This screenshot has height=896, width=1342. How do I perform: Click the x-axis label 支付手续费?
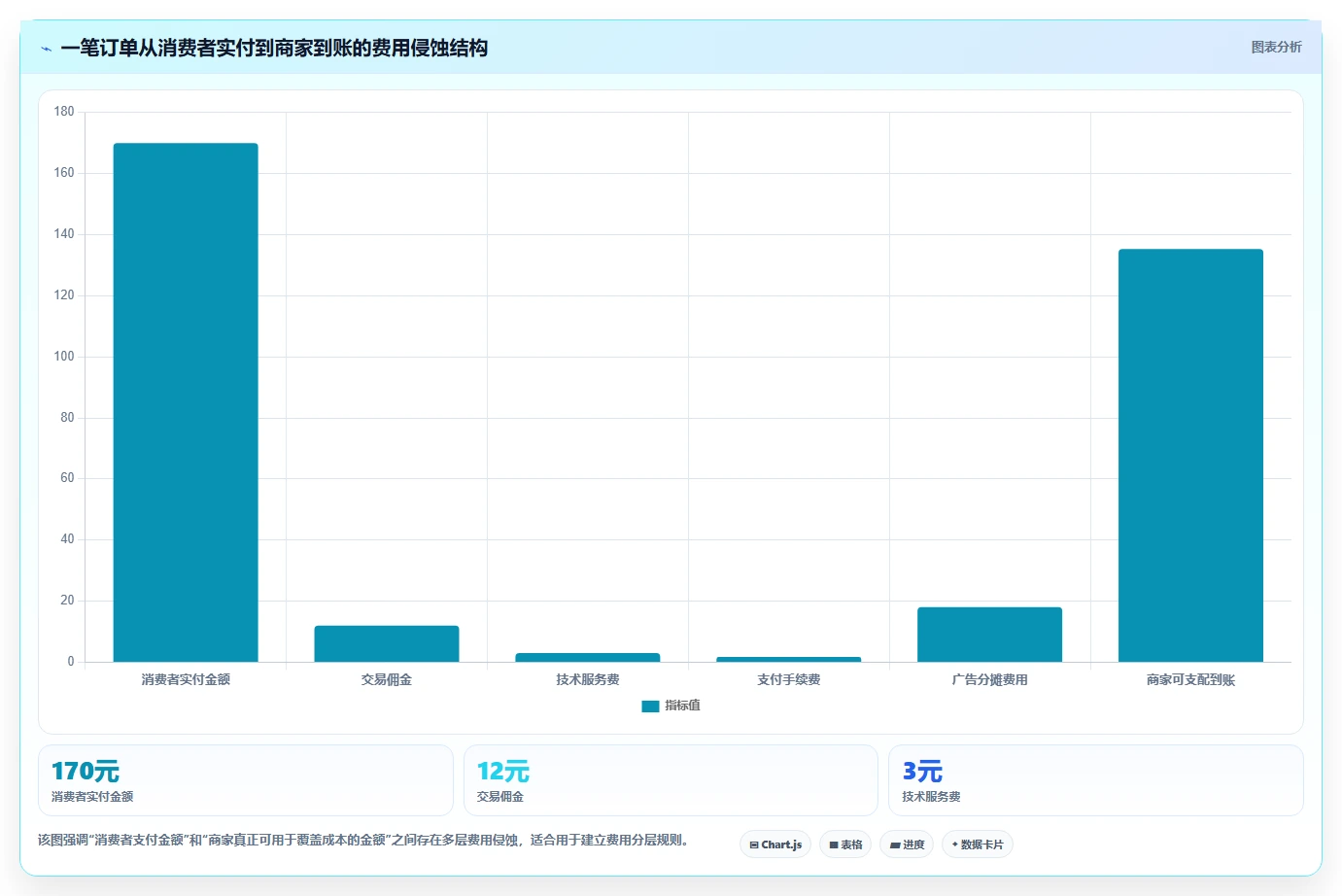pyautogui.click(x=789, y=679)
